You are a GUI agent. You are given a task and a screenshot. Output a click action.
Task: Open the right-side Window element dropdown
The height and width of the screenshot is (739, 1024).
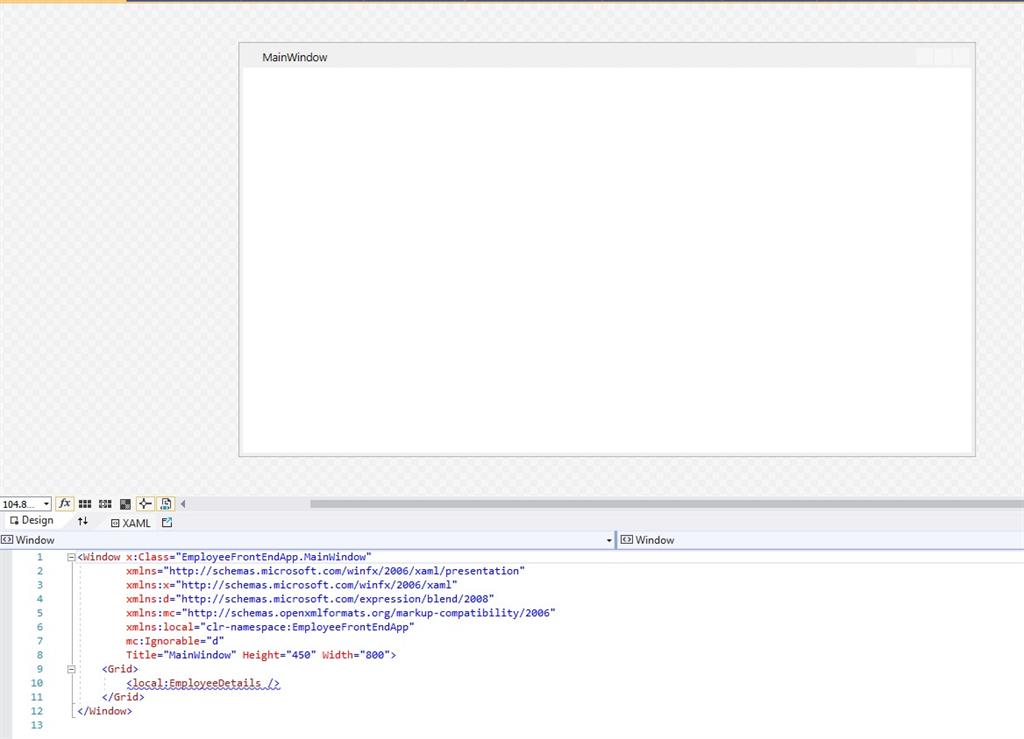[x=655, y=540]
